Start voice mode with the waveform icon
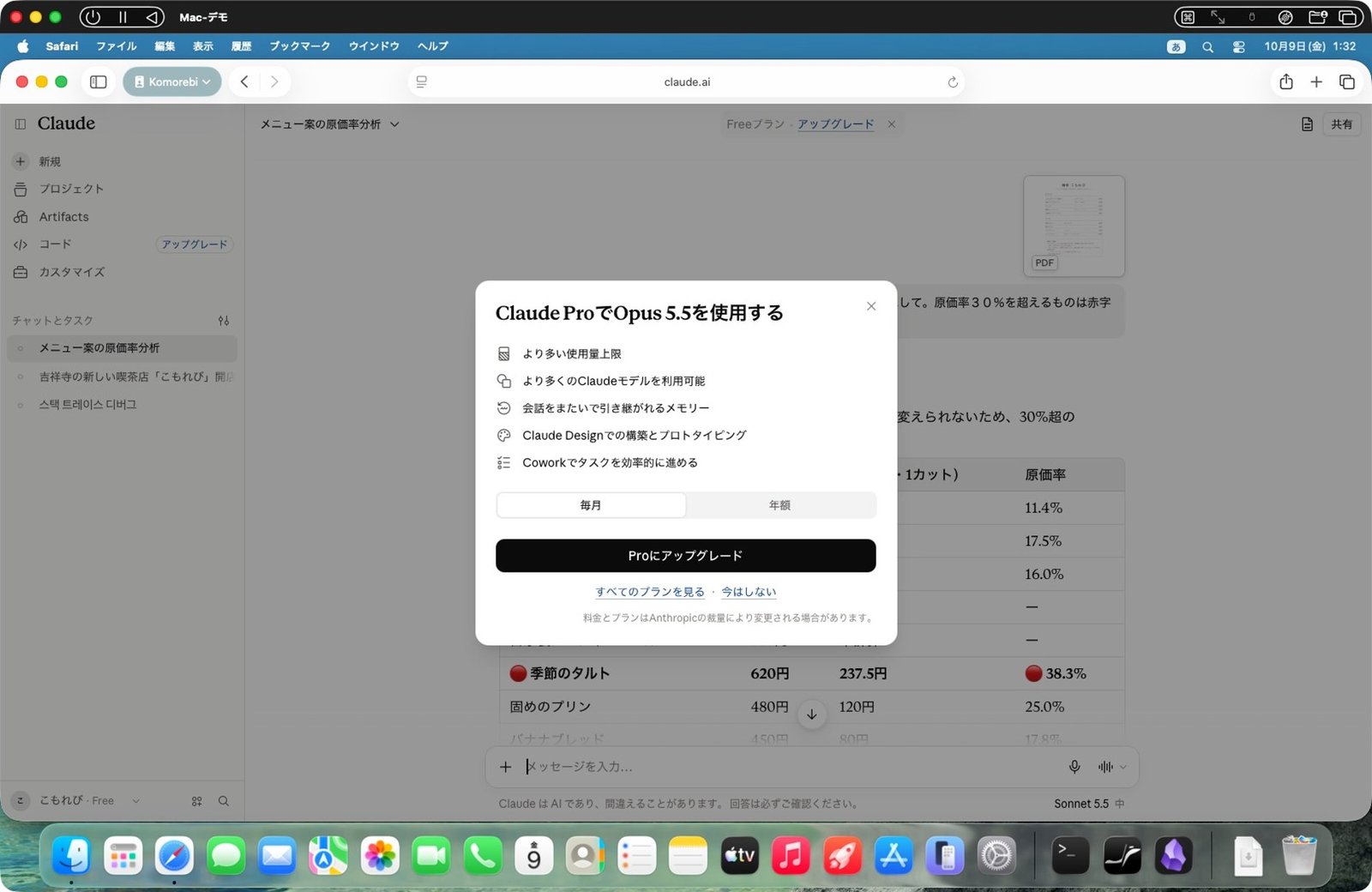This screenshot has width=1372, height=892. 1106,767
